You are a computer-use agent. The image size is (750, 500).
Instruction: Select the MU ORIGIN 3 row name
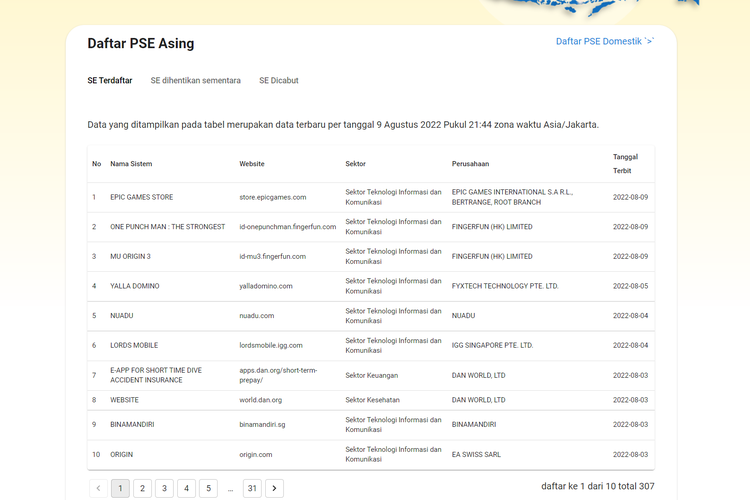130,256
